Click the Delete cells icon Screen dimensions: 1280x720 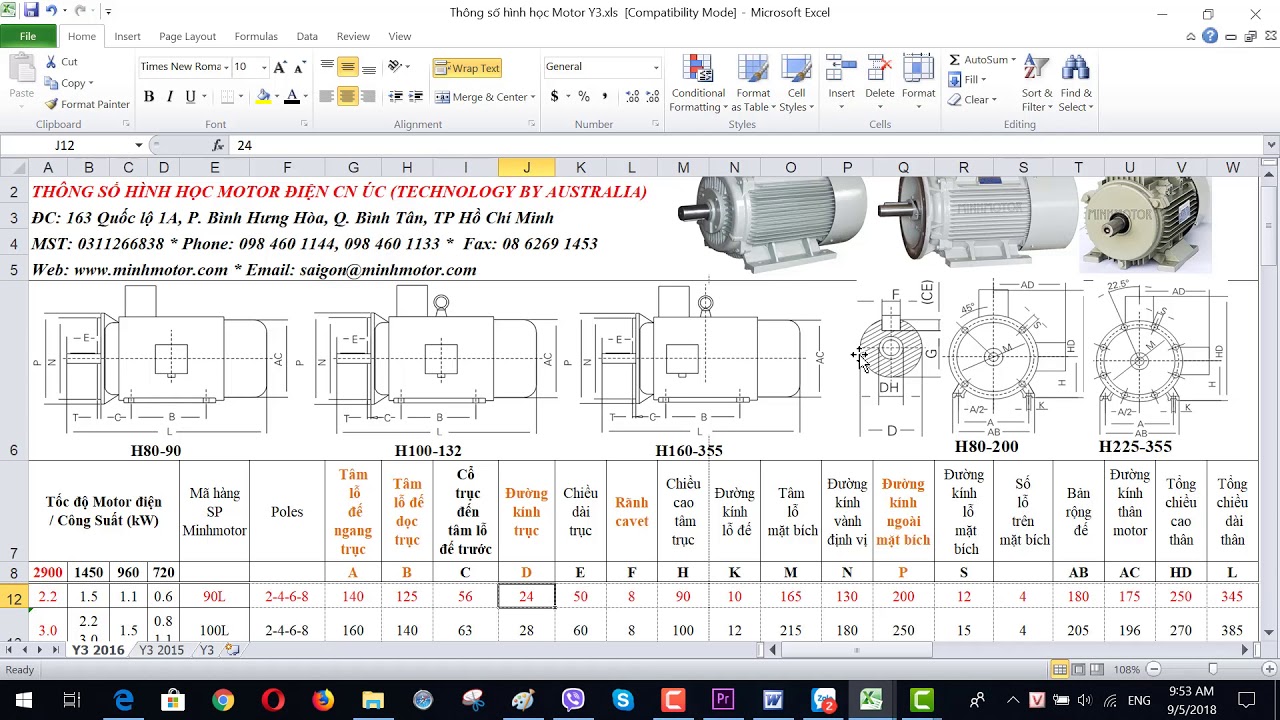pos(880,69)
